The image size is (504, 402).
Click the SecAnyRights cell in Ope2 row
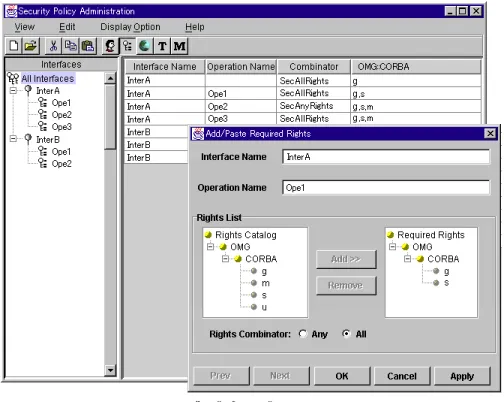(313, 106)
